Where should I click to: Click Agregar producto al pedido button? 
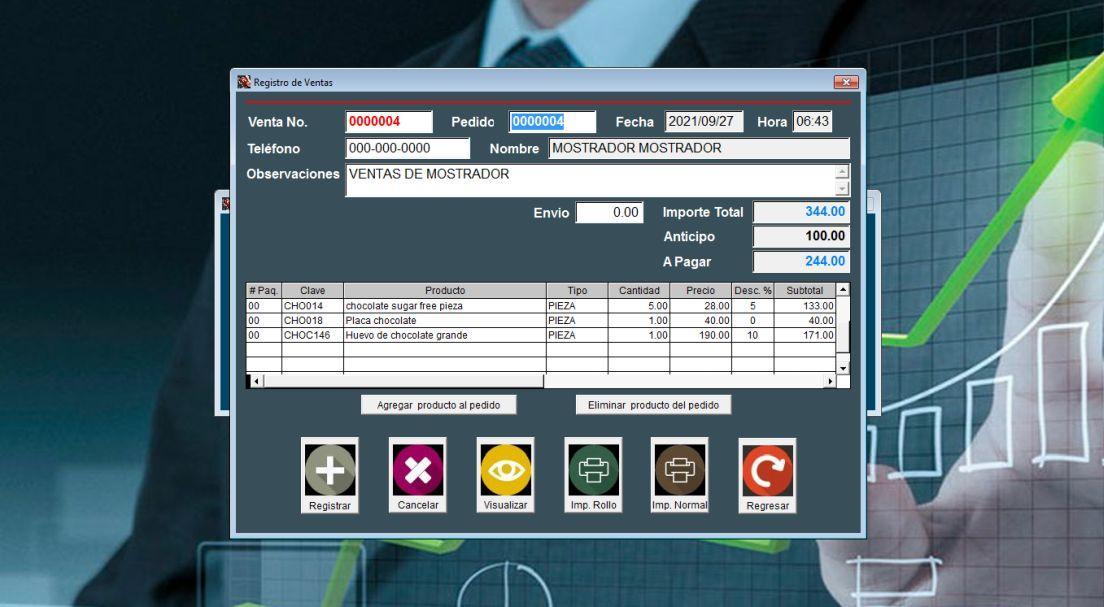tap(439, 405)
